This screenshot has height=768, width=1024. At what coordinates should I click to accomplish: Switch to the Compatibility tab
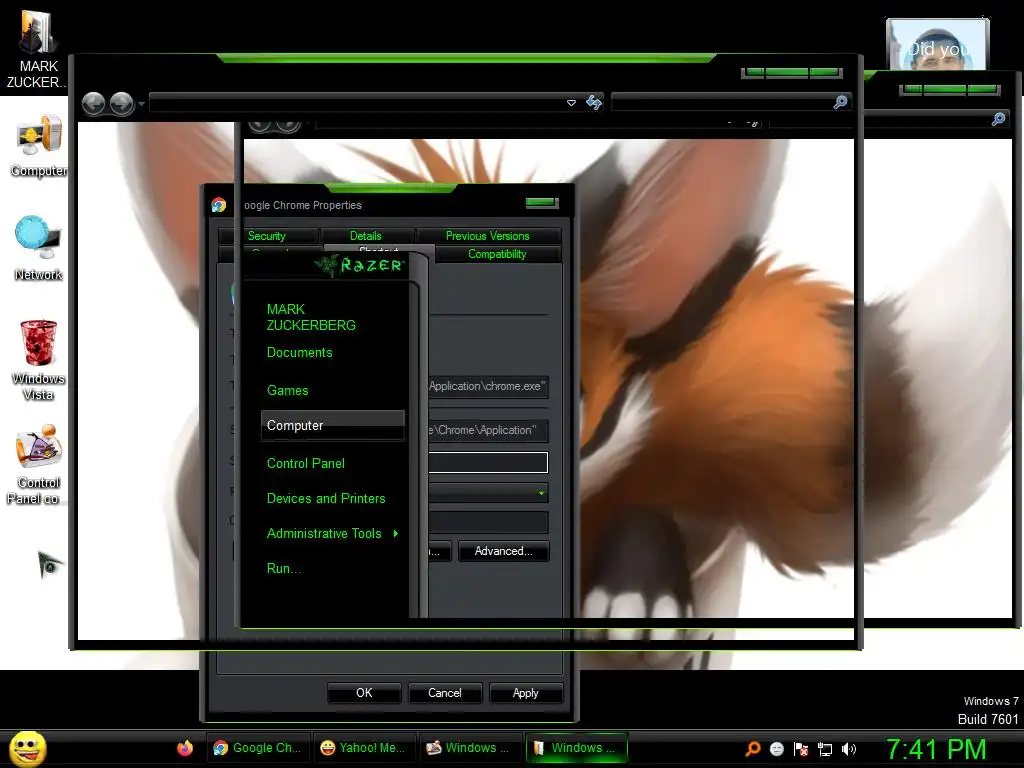pyautogui.click(x=497, y=254)
